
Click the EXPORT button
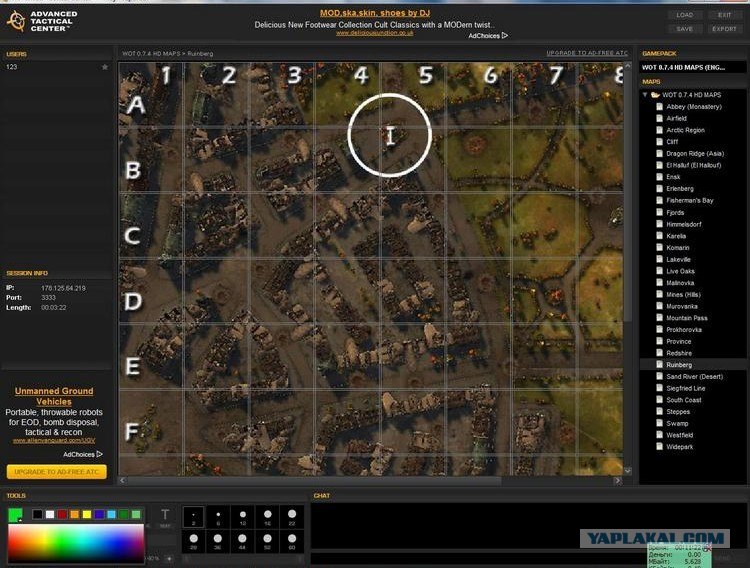pos(724,29)
